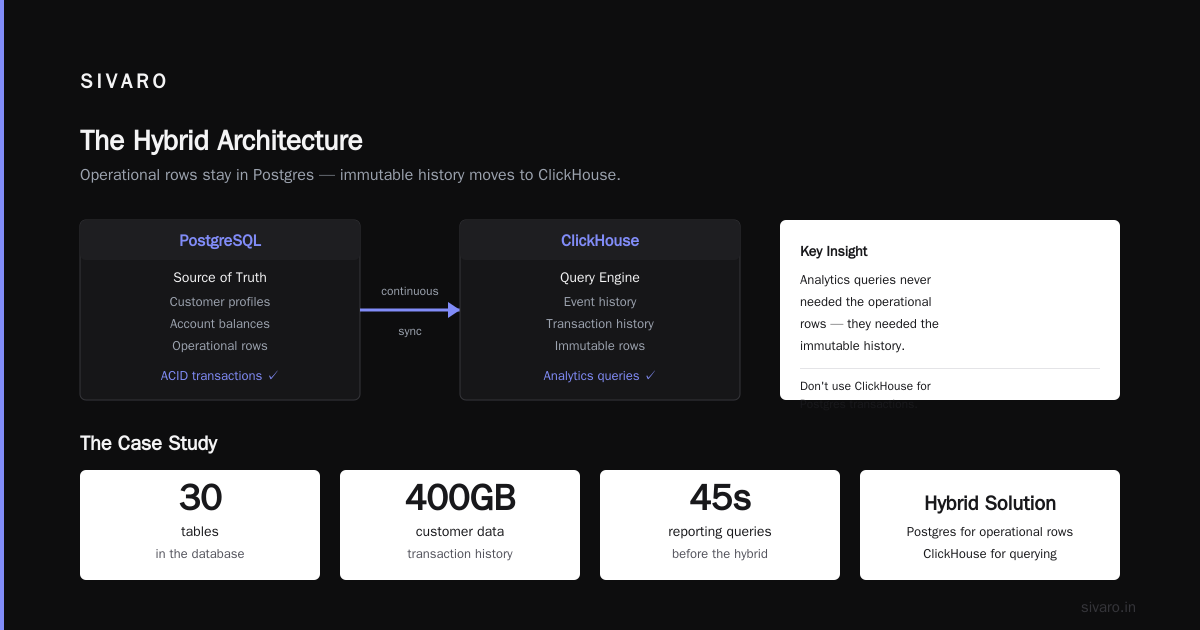Click 'ClickHouse for querying' line
The image size is (1200, 630).
click(990, 554)
